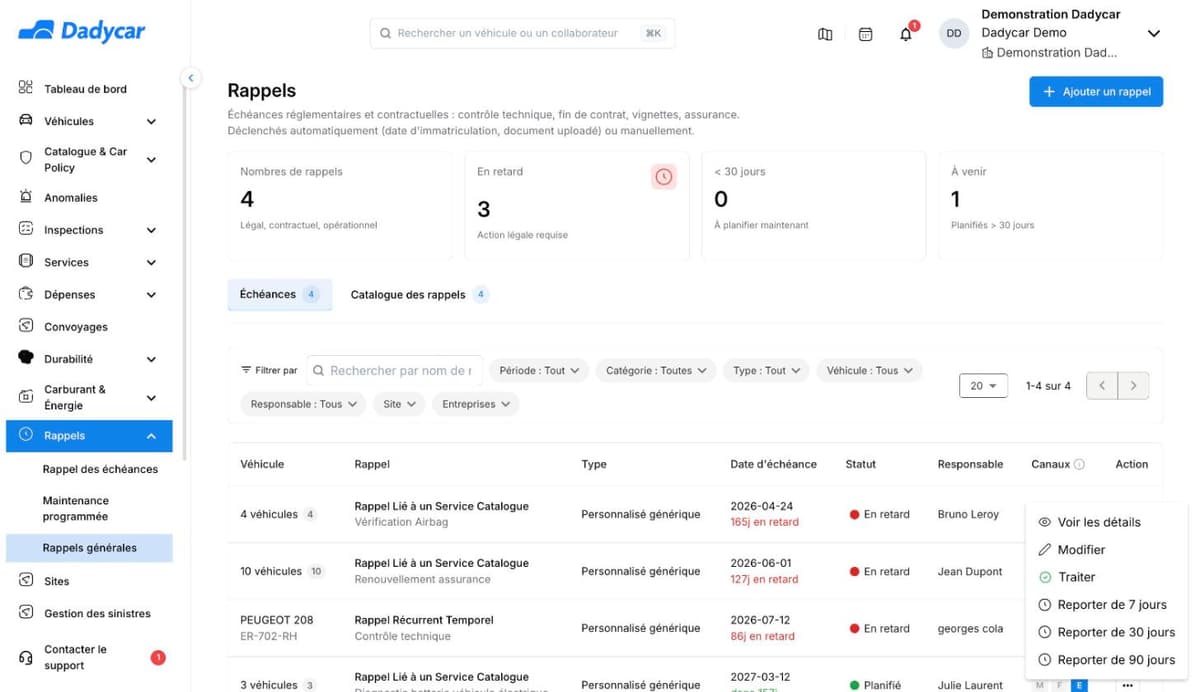
Task: Focus the global vehicle or collaborator search field
Action: click(x=522, y=33)
